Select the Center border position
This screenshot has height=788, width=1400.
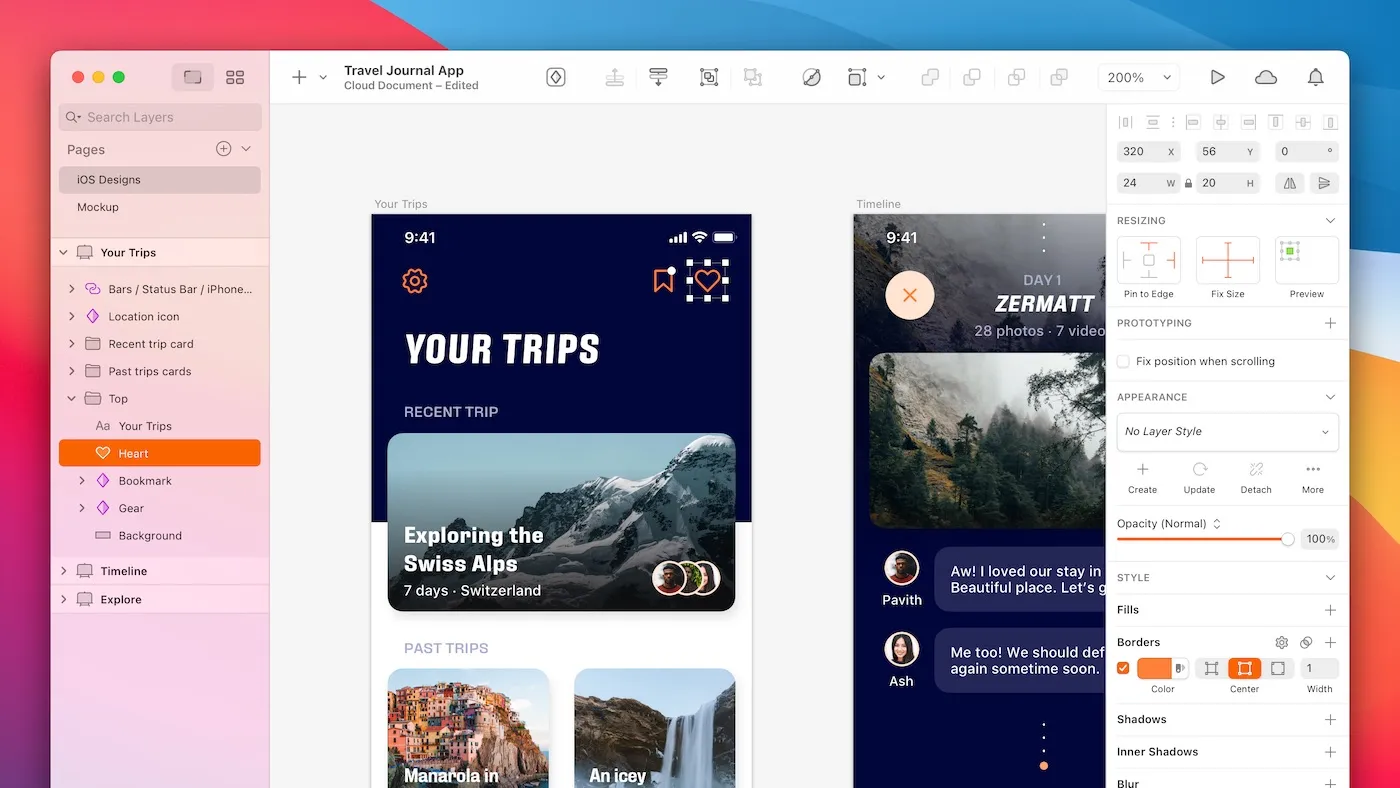click(x=1244, y=668)
